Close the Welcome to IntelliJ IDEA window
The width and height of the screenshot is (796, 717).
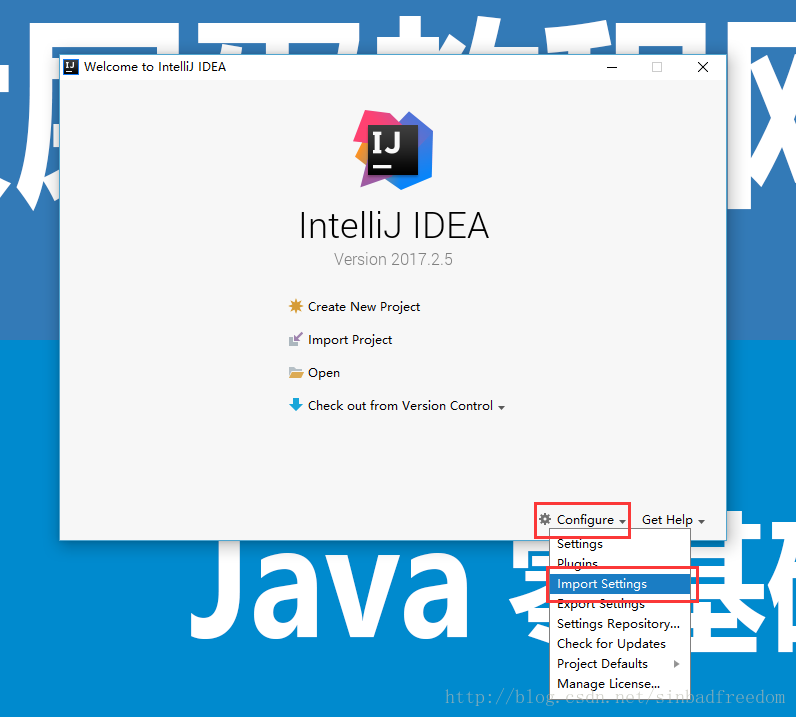click(703, 67)
